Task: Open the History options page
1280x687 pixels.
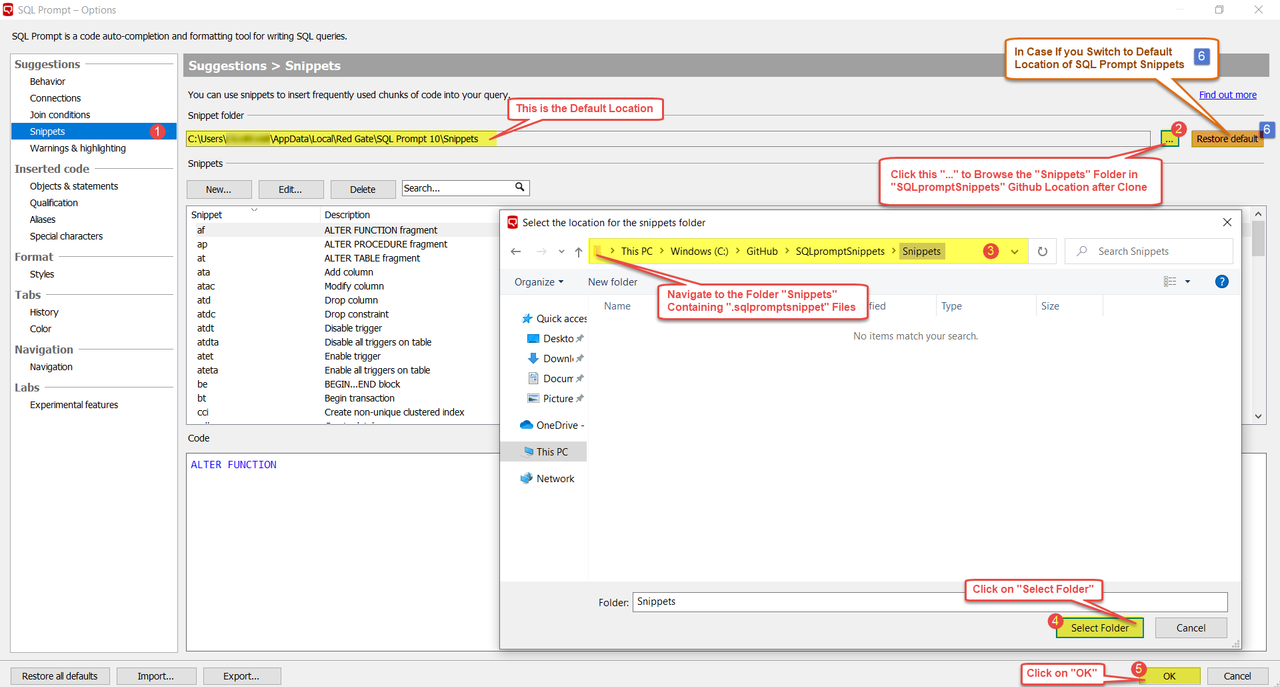Action: point(44,312)
